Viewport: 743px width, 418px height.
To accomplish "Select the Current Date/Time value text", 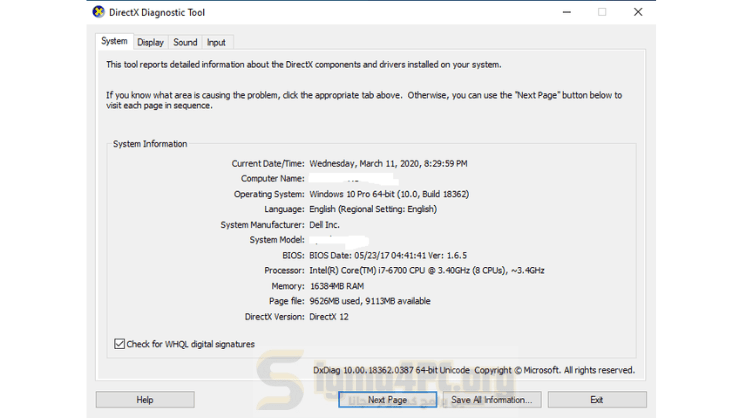I will 388,164.
